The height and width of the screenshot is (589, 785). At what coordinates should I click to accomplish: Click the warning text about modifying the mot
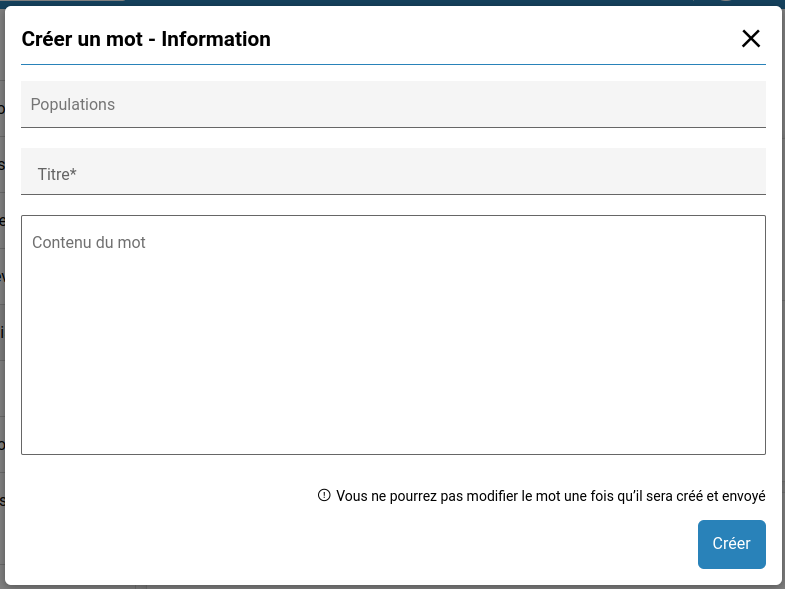click(x=551, y=495)
